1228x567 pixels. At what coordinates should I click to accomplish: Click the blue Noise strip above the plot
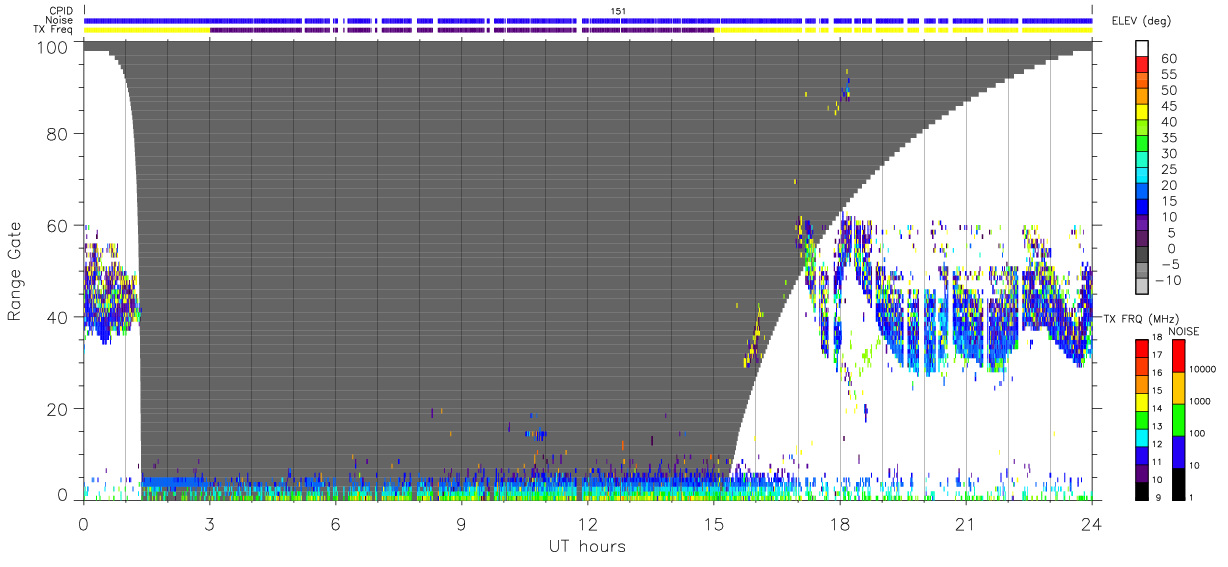pos(588,20)
